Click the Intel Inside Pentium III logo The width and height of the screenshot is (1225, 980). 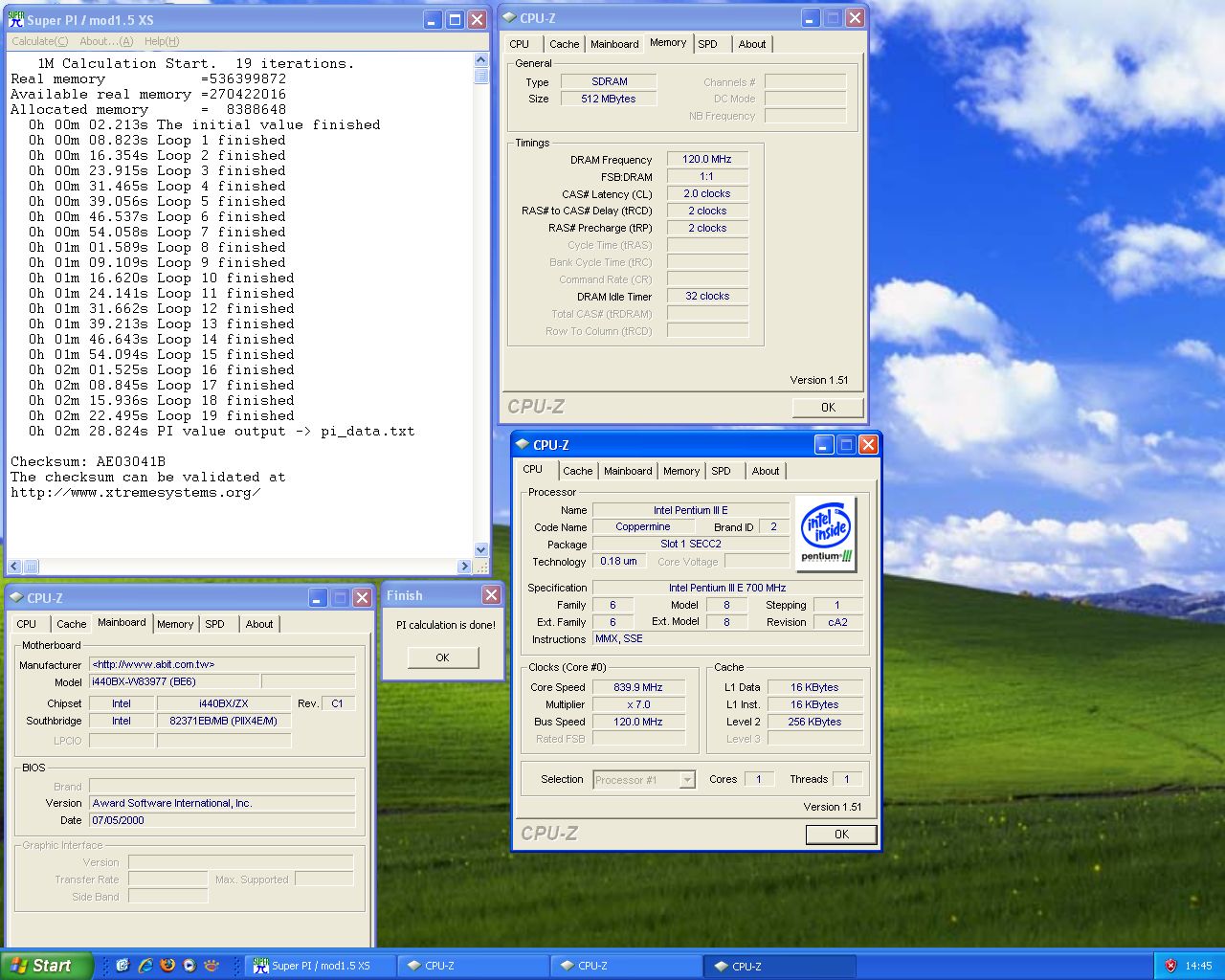[825, 534]
